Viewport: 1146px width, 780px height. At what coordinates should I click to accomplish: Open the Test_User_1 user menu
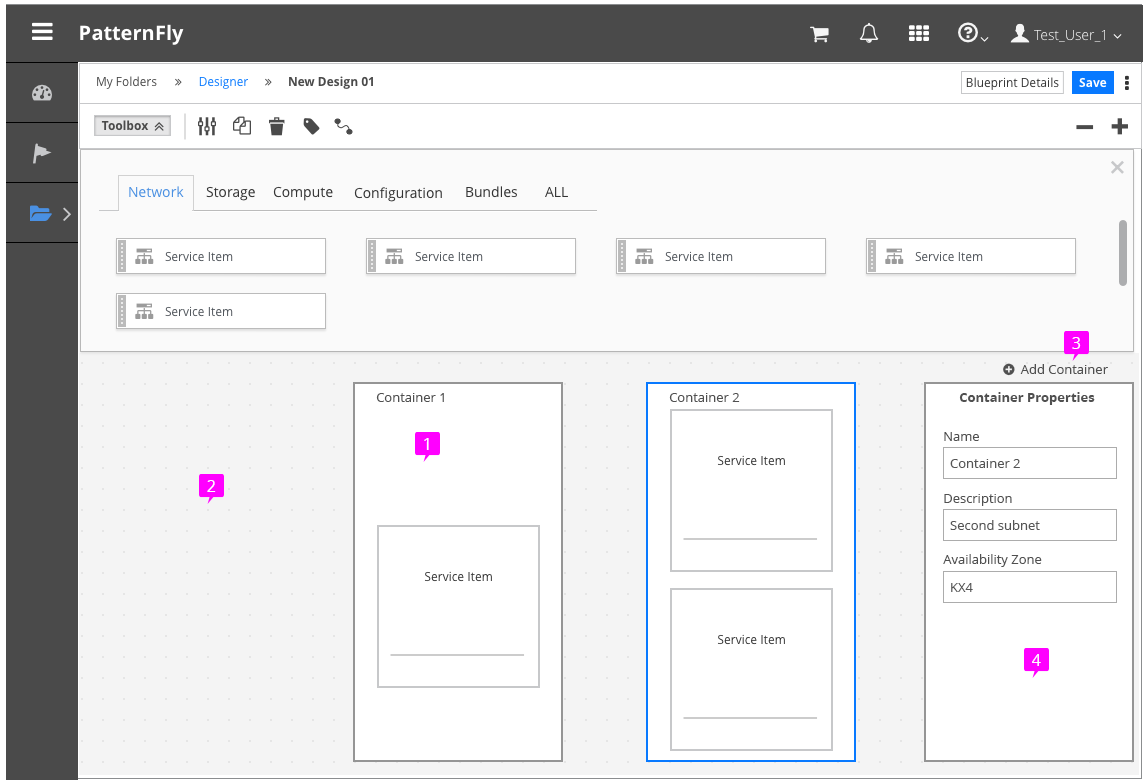(x=1066, y=34)
